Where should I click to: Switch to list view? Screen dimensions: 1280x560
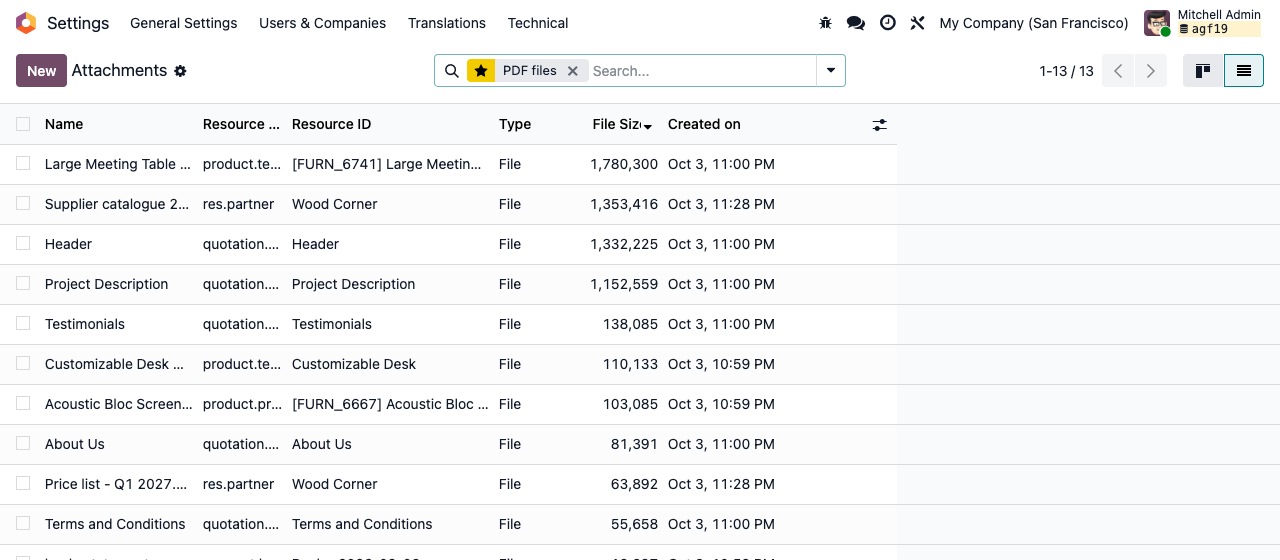pos(1244,71)
